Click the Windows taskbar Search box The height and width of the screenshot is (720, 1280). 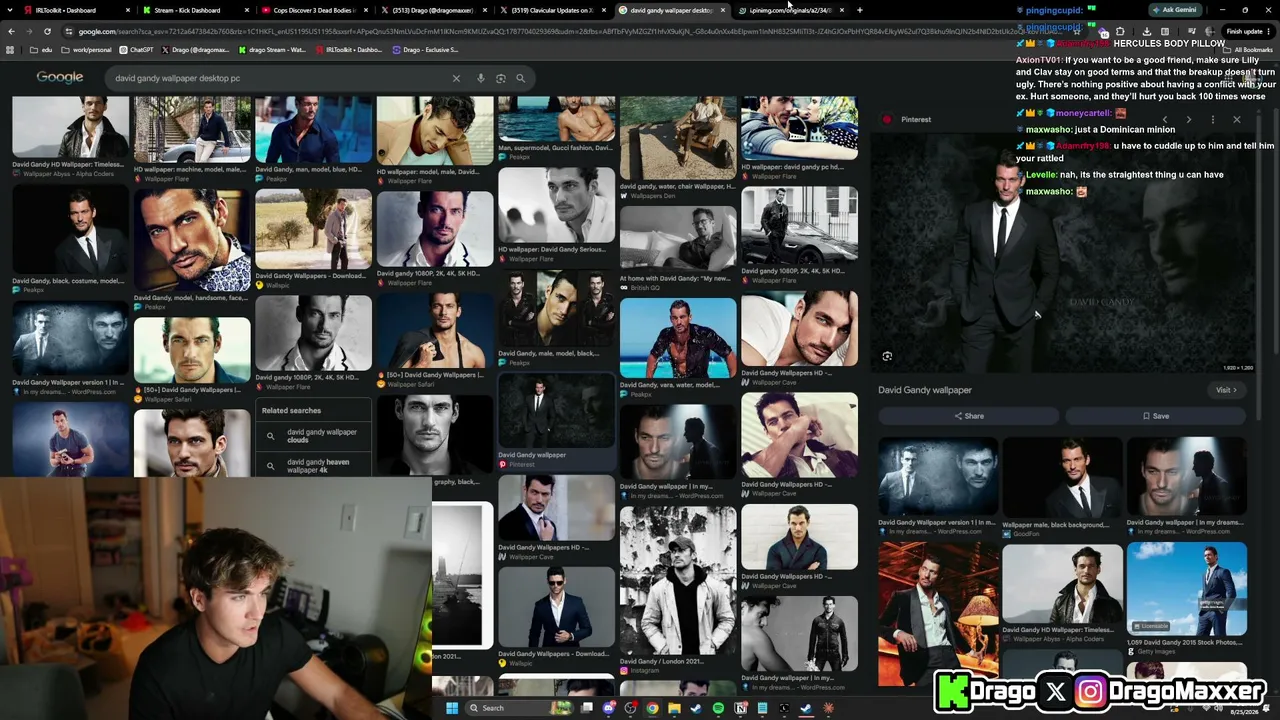pos(519,708)
